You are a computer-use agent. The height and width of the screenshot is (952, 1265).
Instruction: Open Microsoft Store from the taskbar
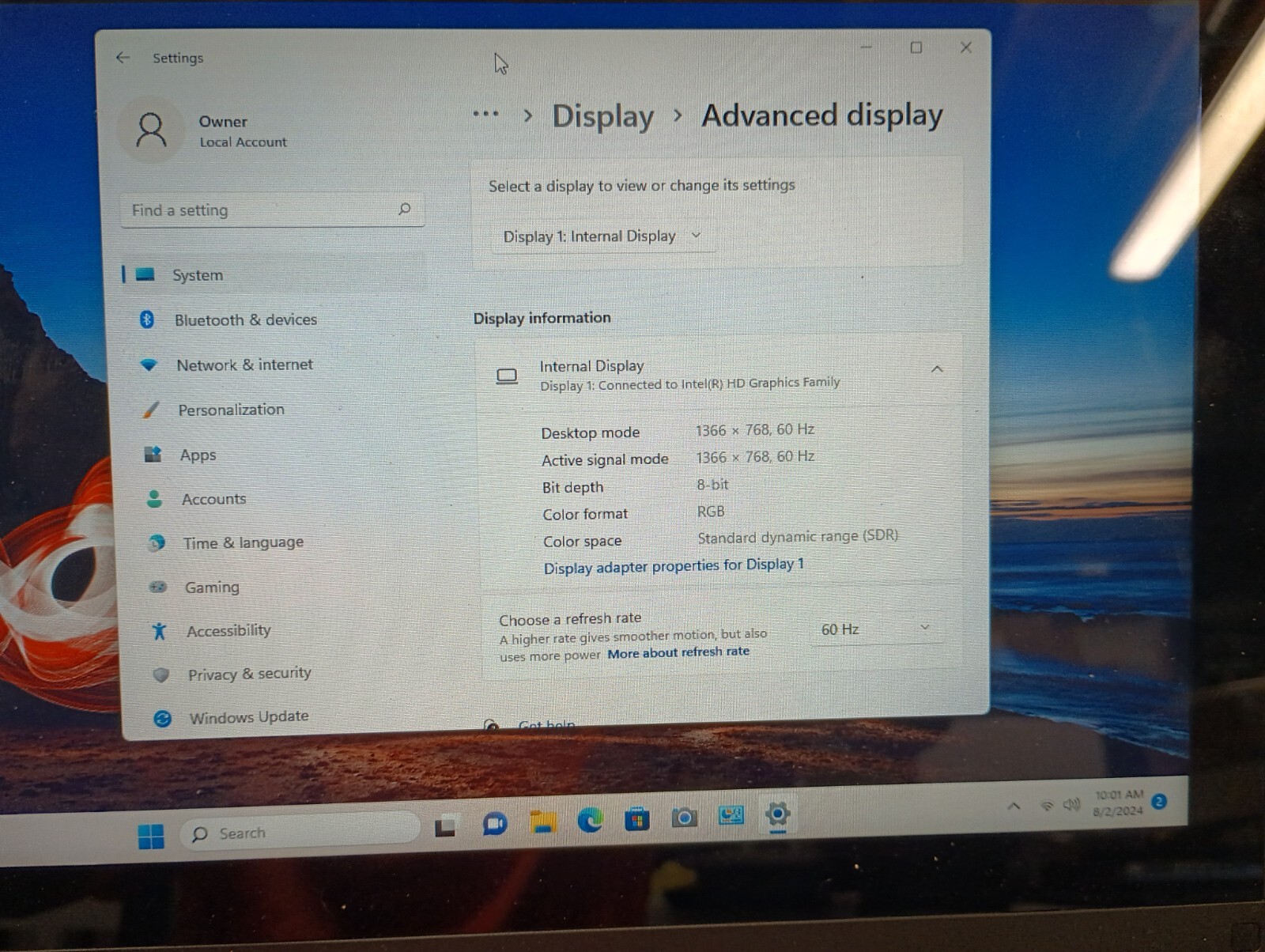point(636,819)
